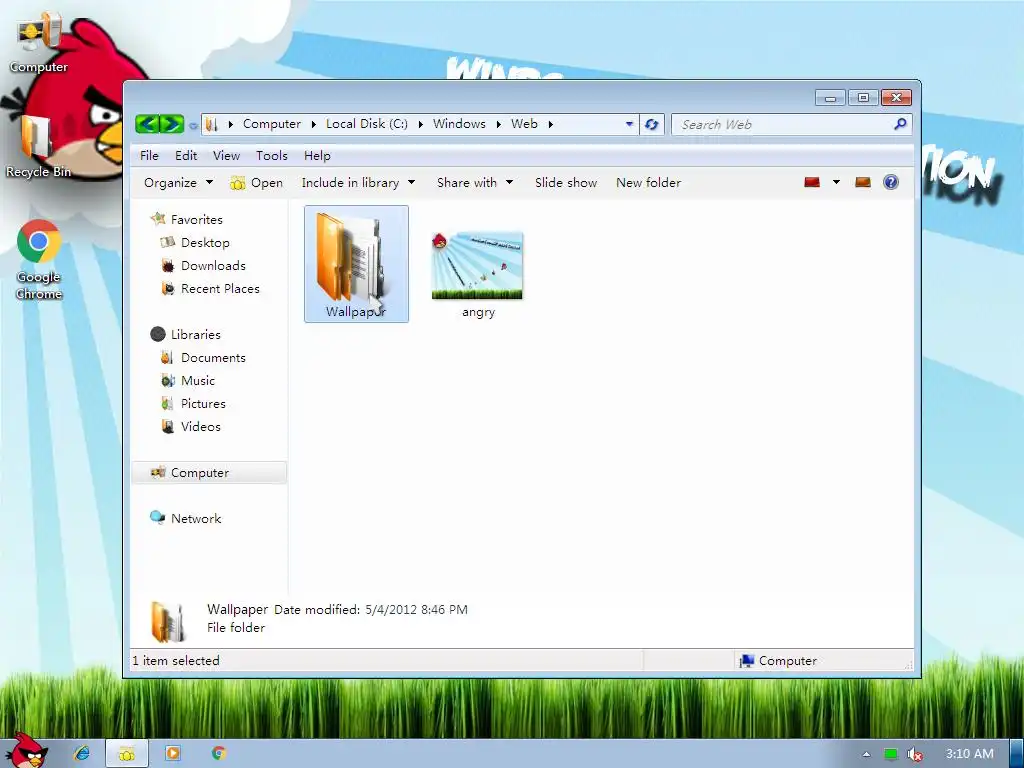This screenshot has width=1024, height=768.
Task: Open the View menu
Action: (226, 155)
